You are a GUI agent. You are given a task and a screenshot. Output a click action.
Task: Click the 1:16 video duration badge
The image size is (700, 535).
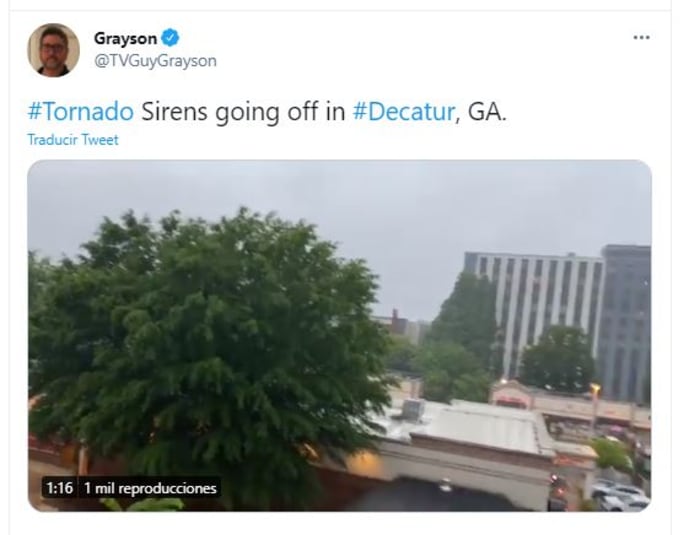click(59, 488)
